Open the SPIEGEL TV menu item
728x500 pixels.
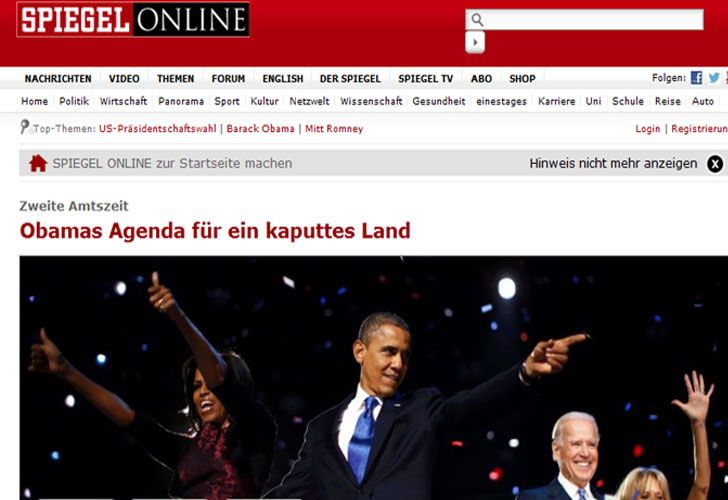pos(425,79)
